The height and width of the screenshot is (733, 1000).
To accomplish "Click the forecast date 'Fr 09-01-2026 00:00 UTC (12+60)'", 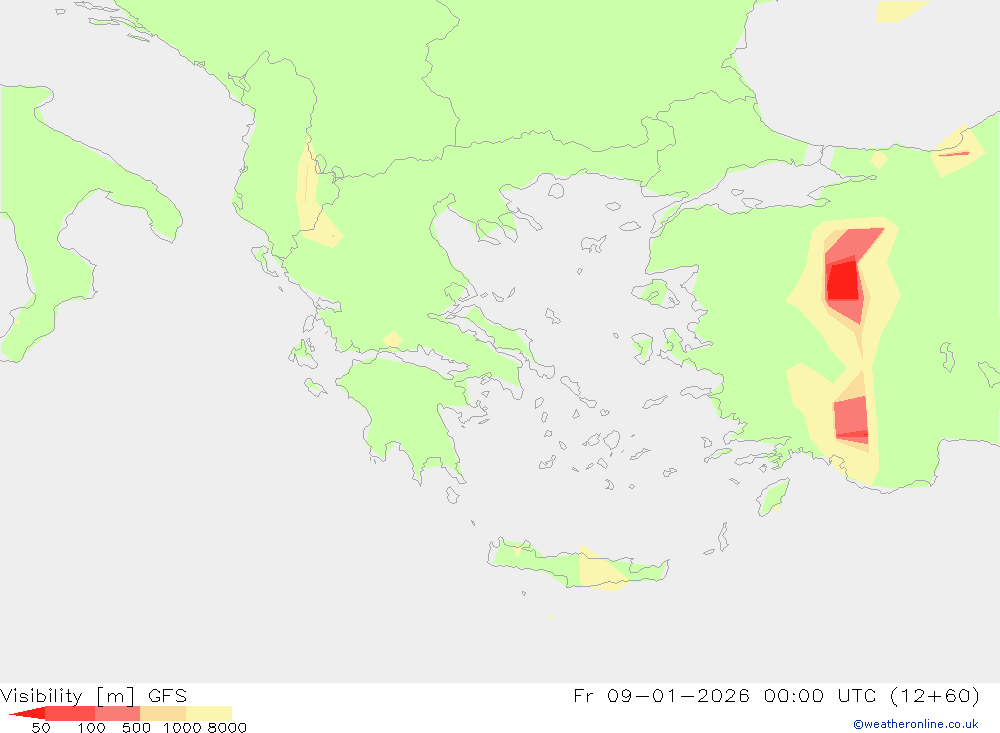I will (x=776, y=695).
